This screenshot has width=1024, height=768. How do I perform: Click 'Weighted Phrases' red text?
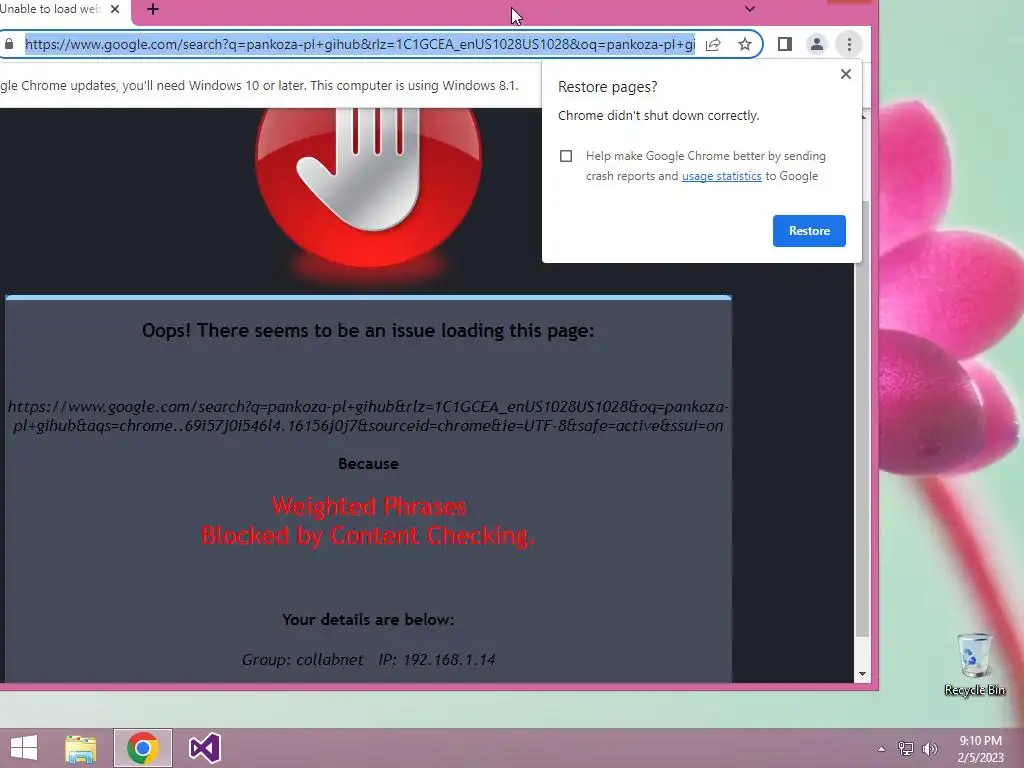(x=369, y=506)
